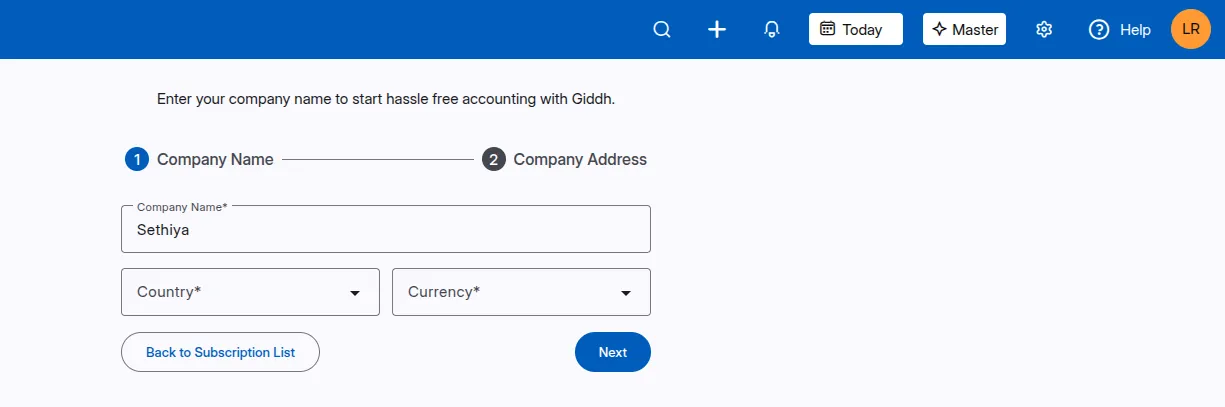Screen dimensions: 1225x407
Task: Open the Master button in header
Action: 964,29
